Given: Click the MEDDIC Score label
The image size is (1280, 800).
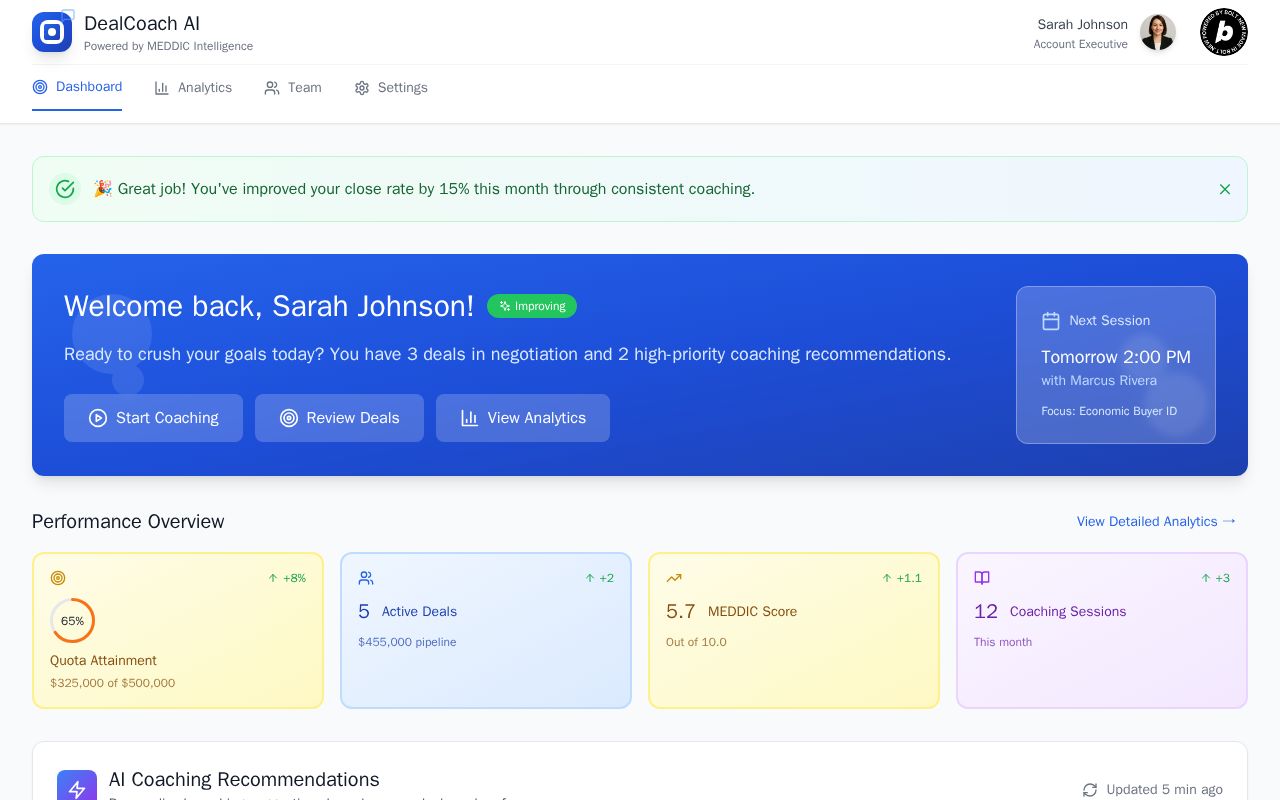Looking at the screenshot, I should tap(752, 612).
